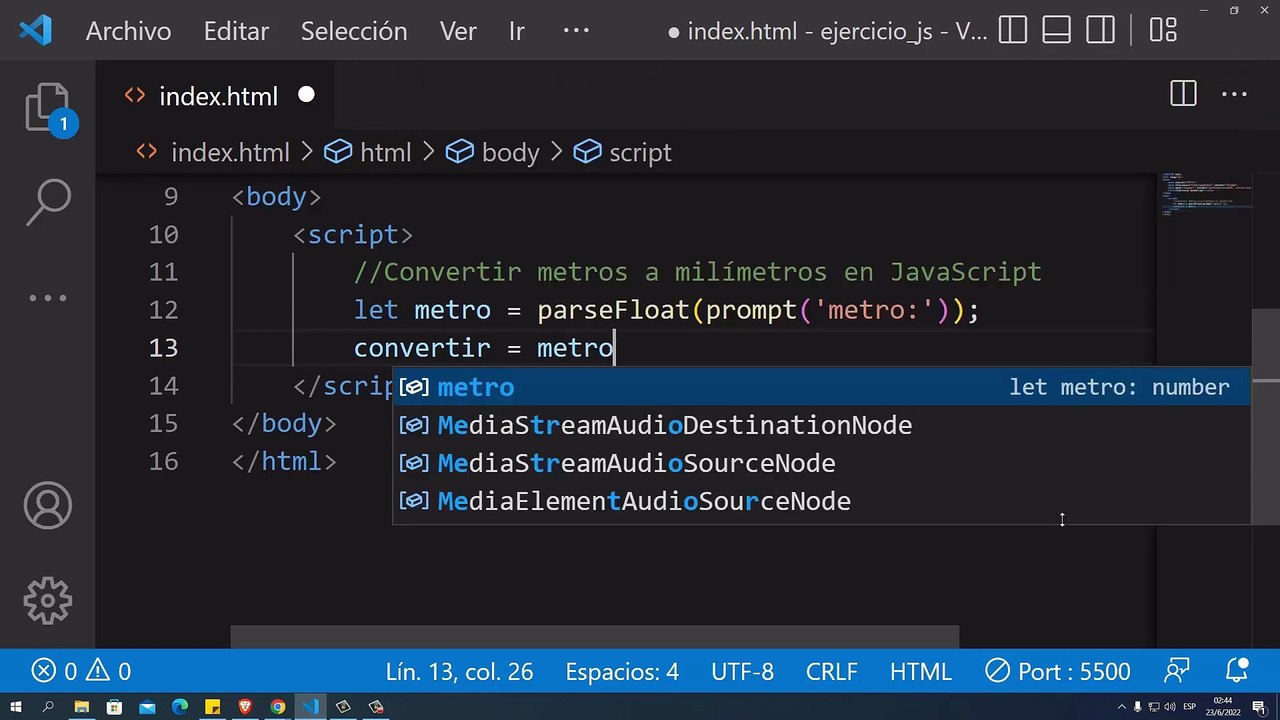This screenshot has width=1280, height=720.
Task: Click the 'let metro: number' detail text
Action: [1119, 387]
